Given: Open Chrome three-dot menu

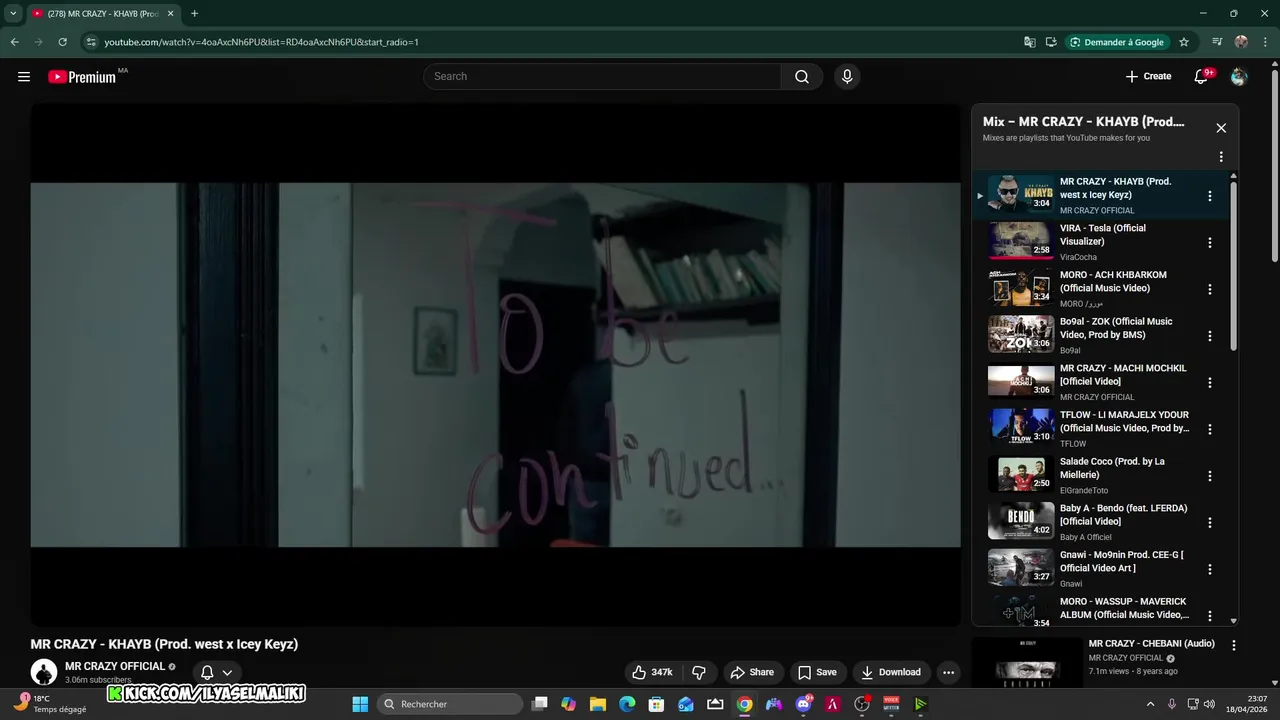Looking at the screenshot, I should click(x=1265, y=42).
